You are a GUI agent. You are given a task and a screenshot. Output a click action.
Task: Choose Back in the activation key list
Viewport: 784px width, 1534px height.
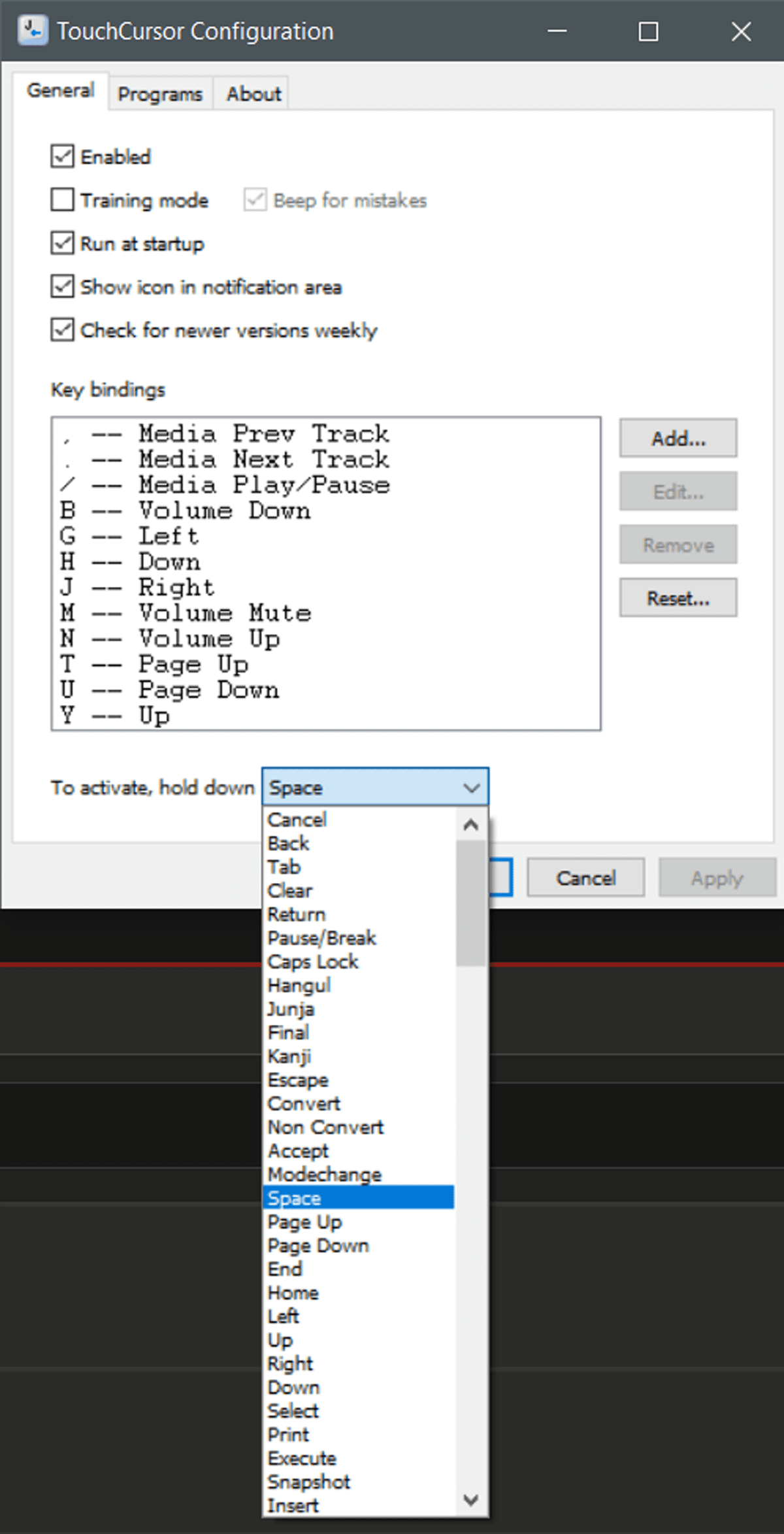click(x=359, y=843)
